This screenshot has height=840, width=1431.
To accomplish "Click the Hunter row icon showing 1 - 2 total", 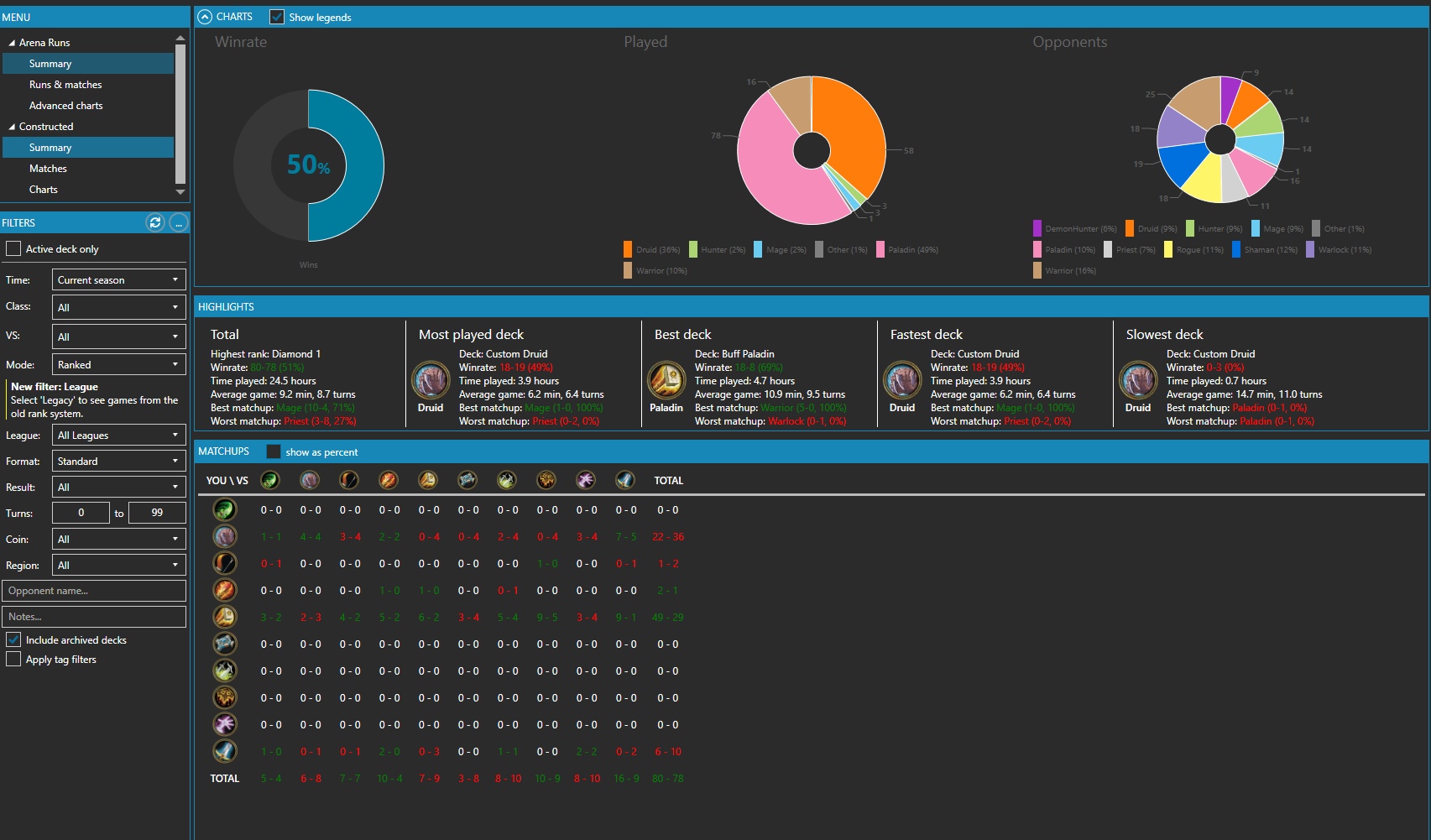I will point(224,563).
